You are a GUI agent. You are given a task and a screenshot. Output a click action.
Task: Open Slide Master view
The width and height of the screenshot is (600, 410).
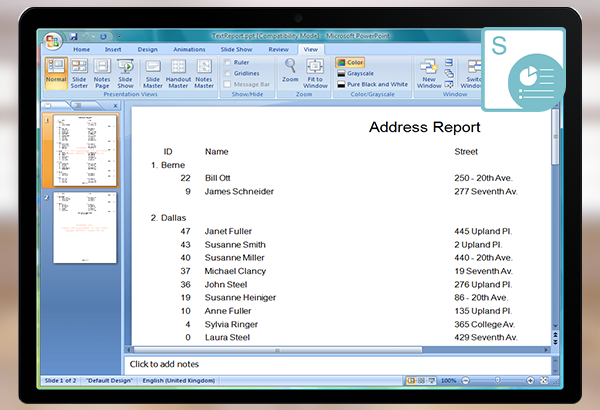pyautogui.click(x=153, y=72)
